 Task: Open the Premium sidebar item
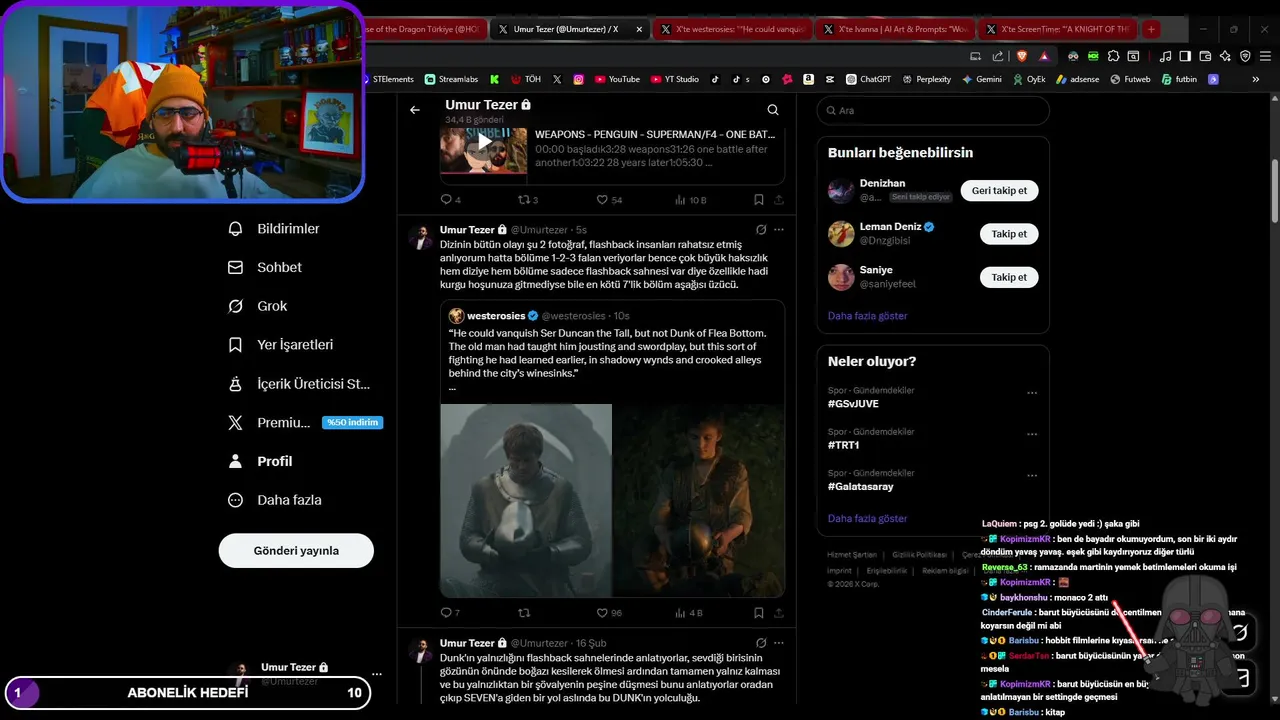304,422
